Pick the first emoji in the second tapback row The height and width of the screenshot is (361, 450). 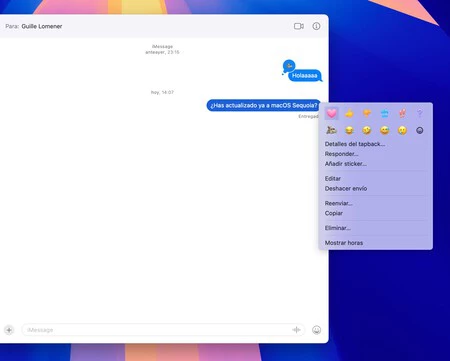pyautogui.click(x=331, y=130)
